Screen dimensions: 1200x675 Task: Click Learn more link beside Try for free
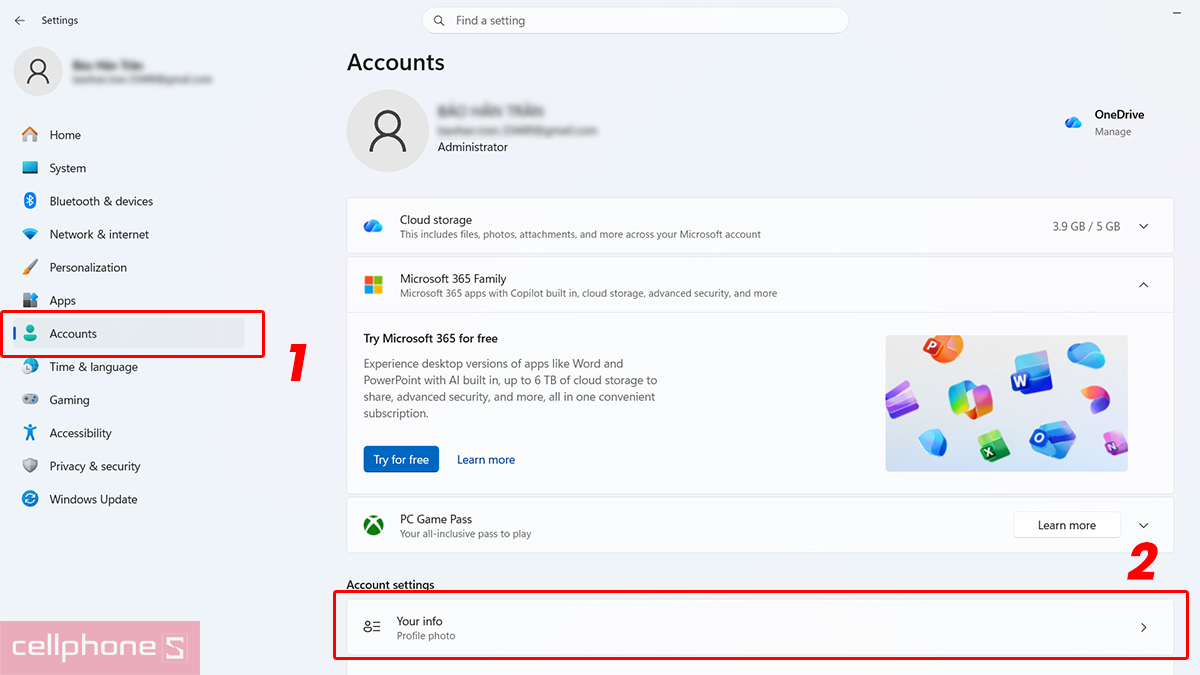(x=486, y=459)
